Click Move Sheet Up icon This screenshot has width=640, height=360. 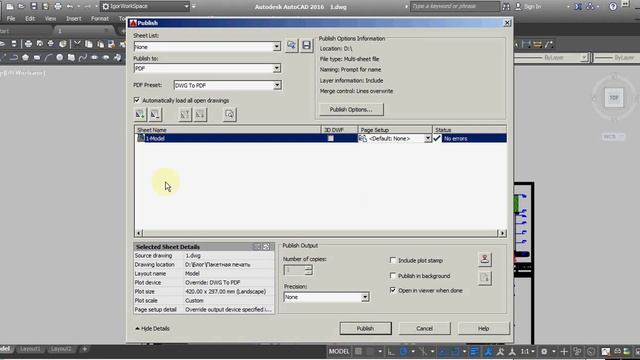pos(185,115)
